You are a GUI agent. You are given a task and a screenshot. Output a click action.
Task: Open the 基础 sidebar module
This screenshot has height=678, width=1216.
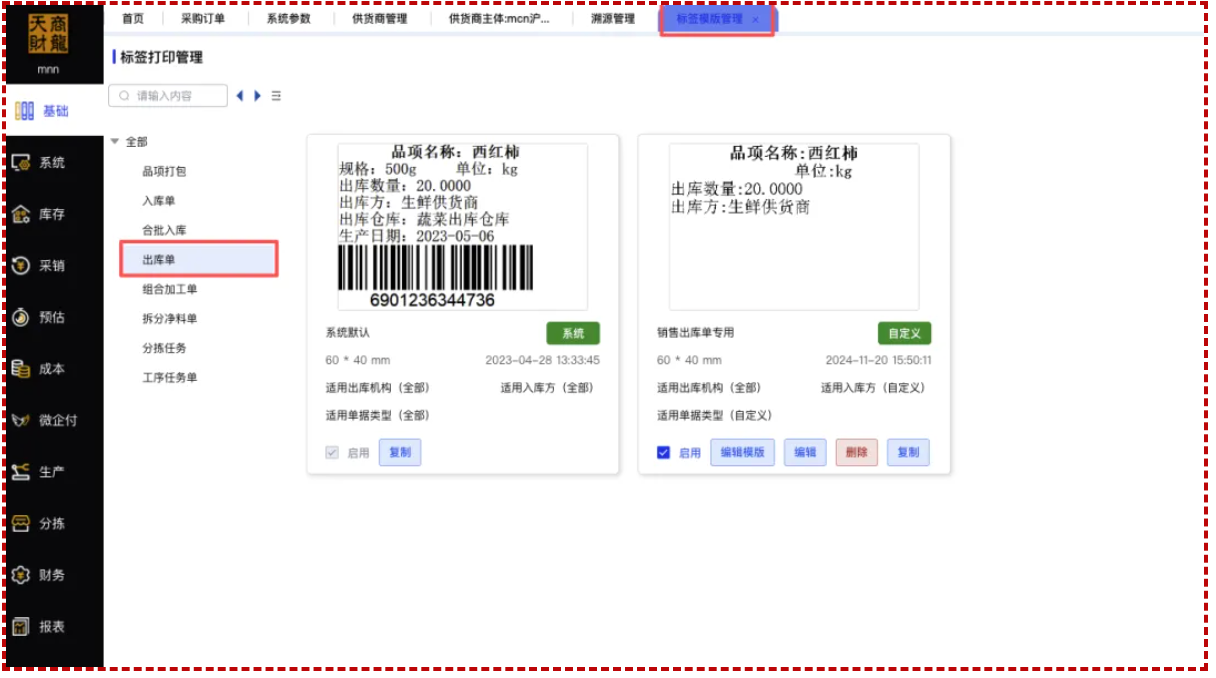[x=43, y=111]
